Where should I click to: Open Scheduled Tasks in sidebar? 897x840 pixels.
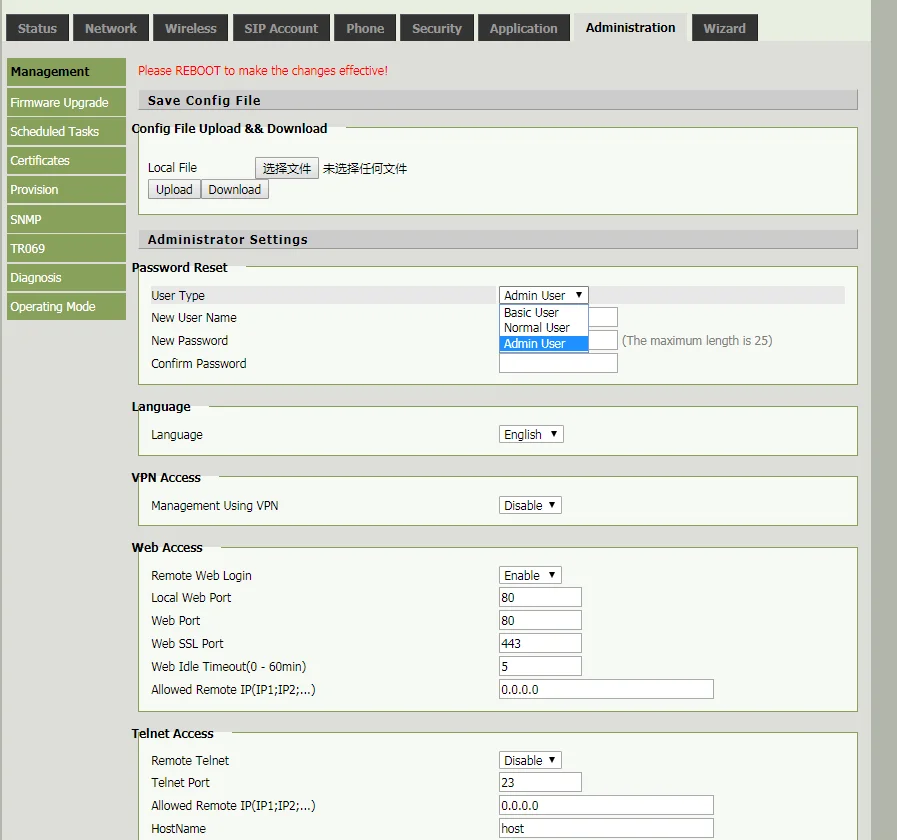[x=66, y=132]
